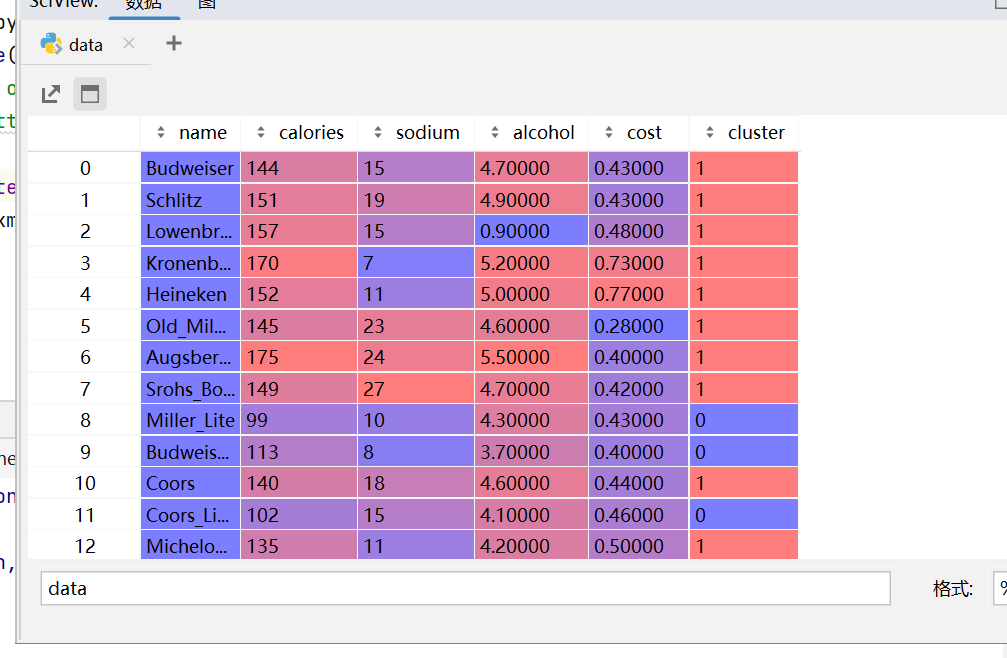Sort by the alcohol column arrows

[x=495, y=133]
